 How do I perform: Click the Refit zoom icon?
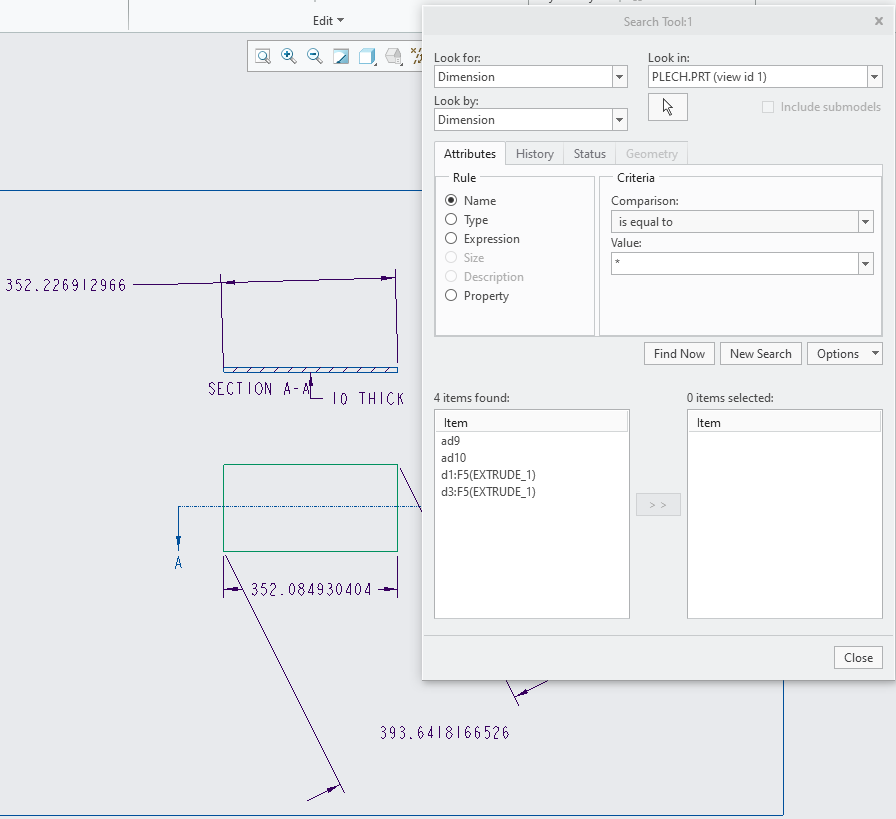coord(263,57)
